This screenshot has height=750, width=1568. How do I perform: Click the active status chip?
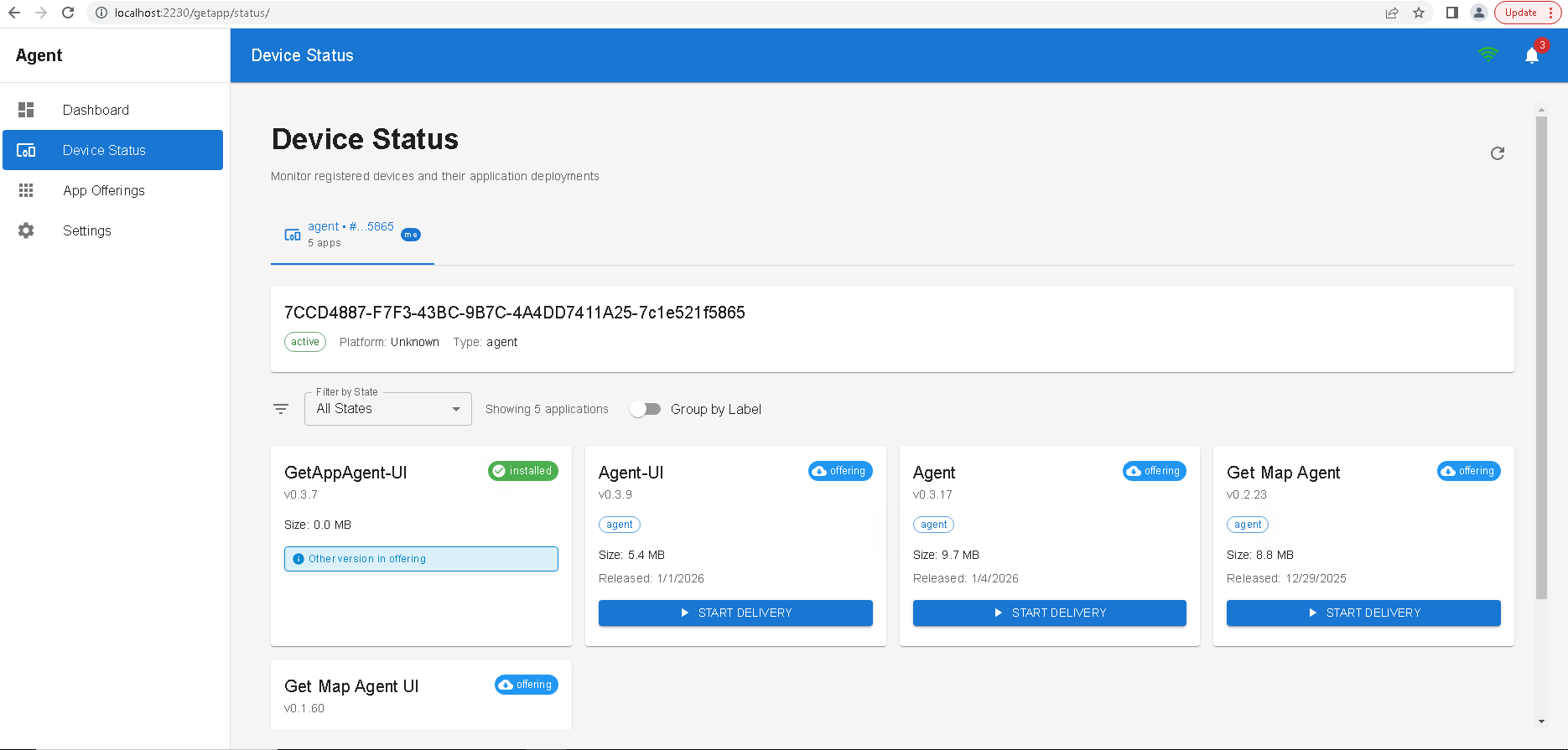pos(305,342)
